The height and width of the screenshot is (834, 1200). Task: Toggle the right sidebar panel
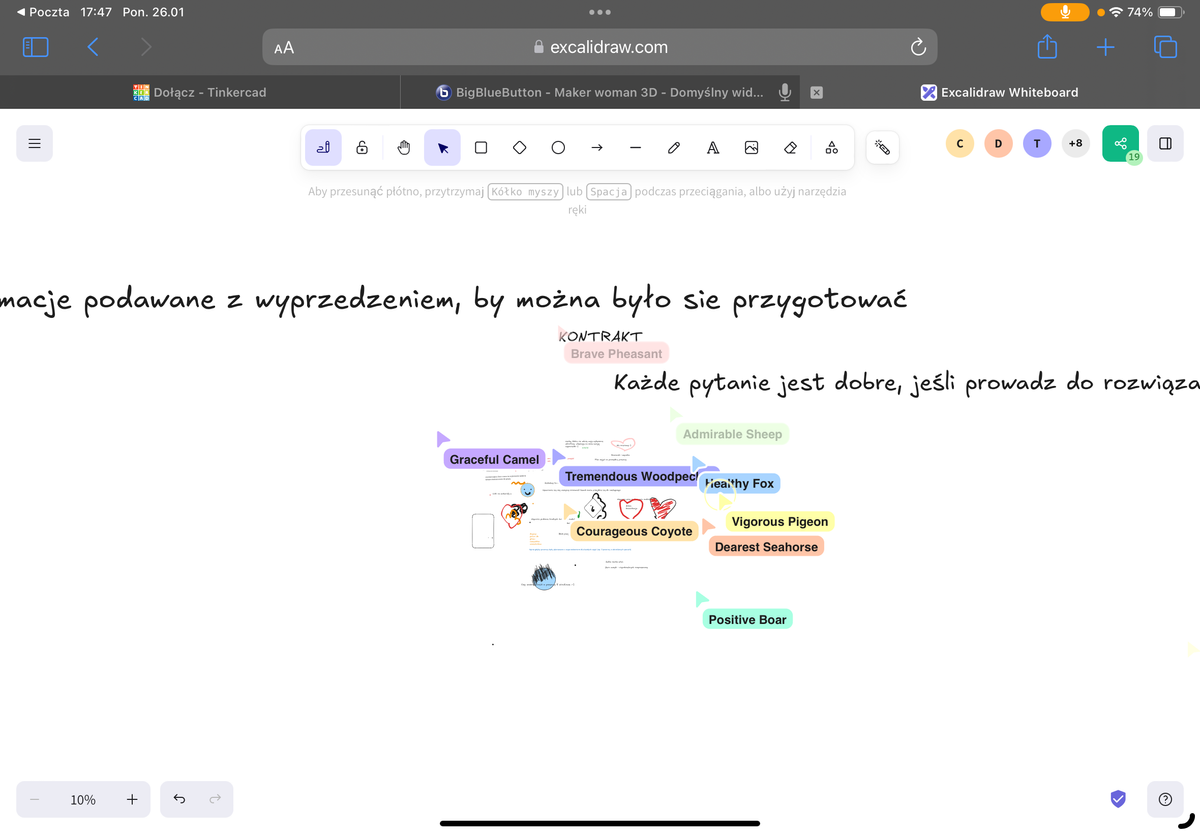coord(1165,143)
